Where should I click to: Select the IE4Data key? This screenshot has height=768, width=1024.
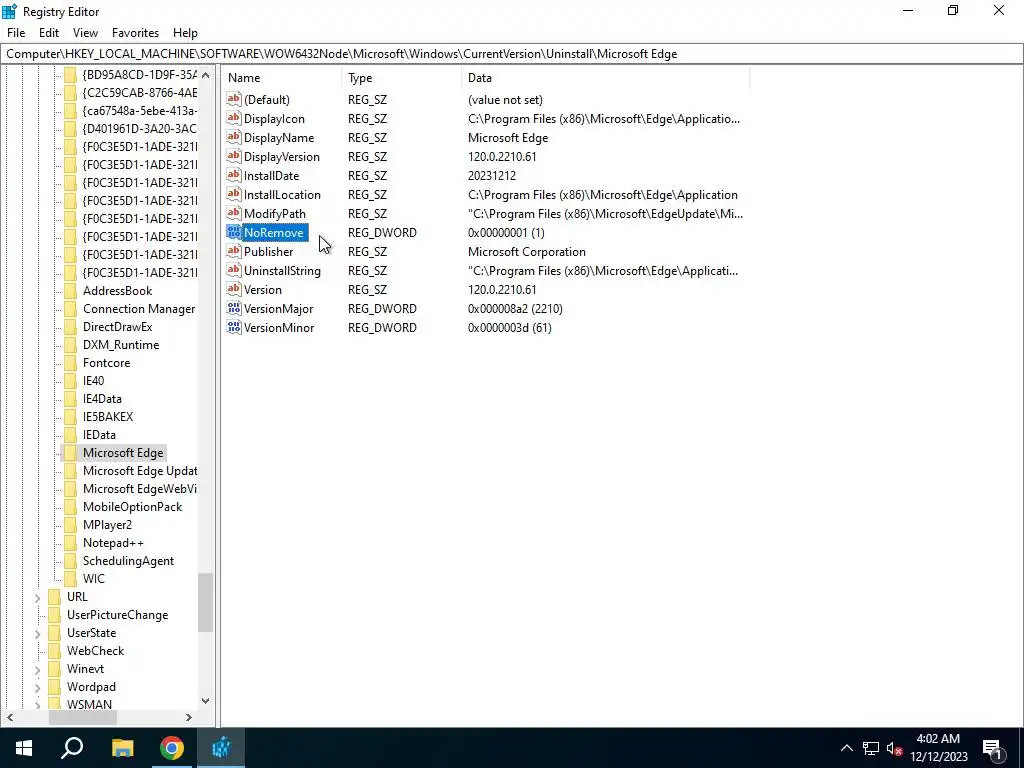pyautogui.click(x=102, y=398)
